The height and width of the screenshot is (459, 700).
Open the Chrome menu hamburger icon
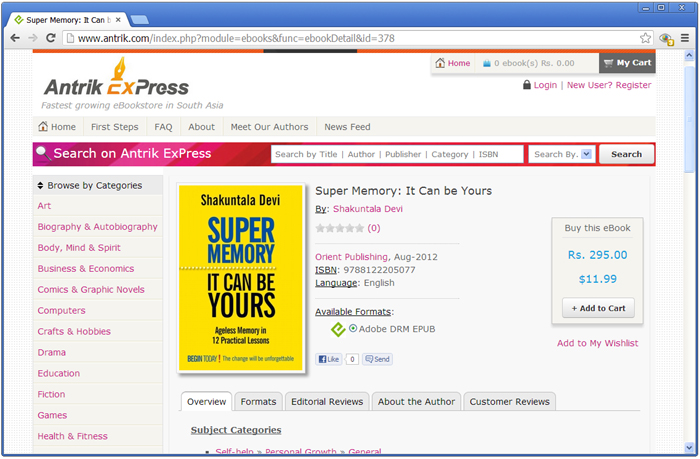click(x=684, y=38)
